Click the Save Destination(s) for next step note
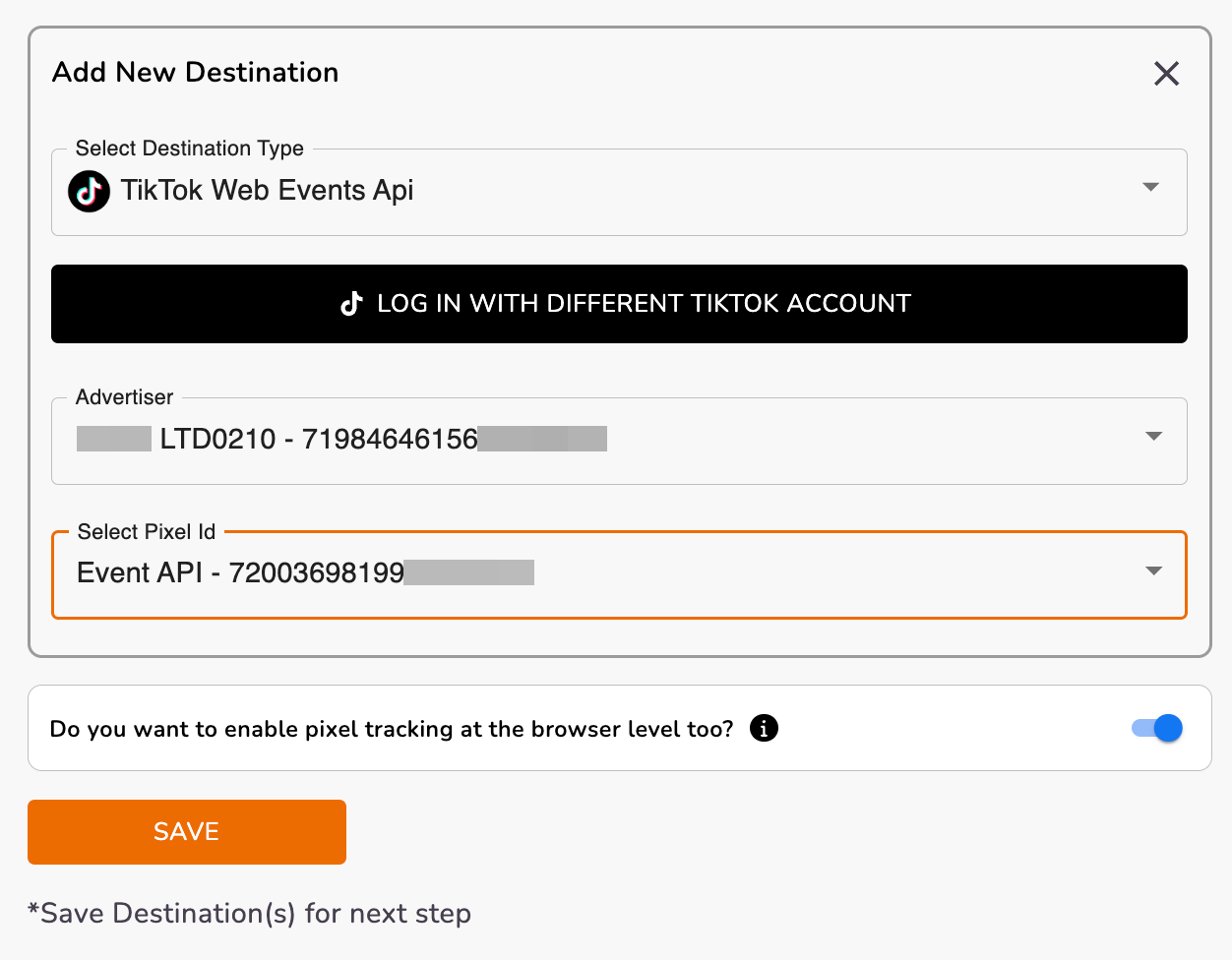1232x960 pixels. point(250,914)
